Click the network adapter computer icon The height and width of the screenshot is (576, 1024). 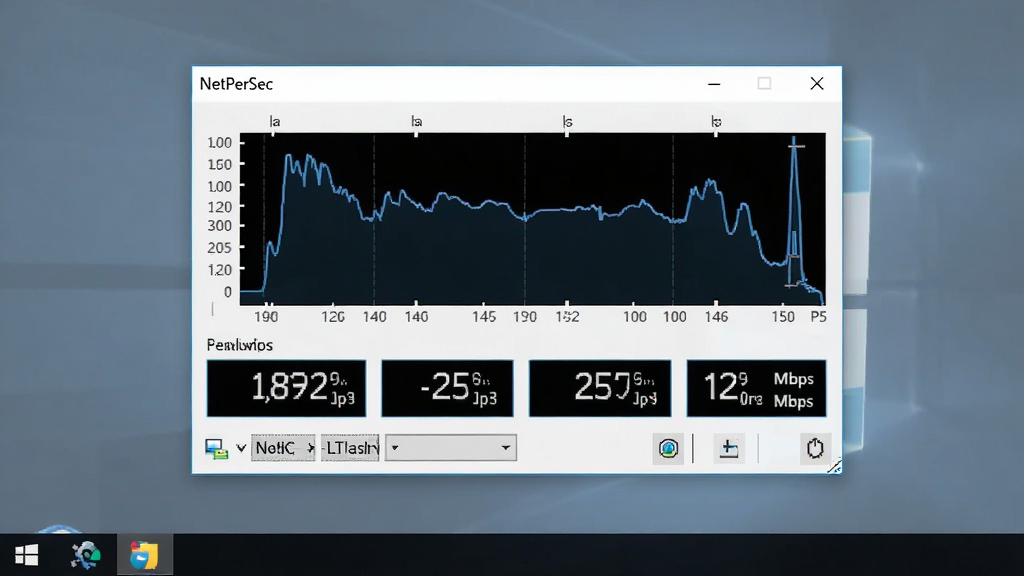[216, 449]
